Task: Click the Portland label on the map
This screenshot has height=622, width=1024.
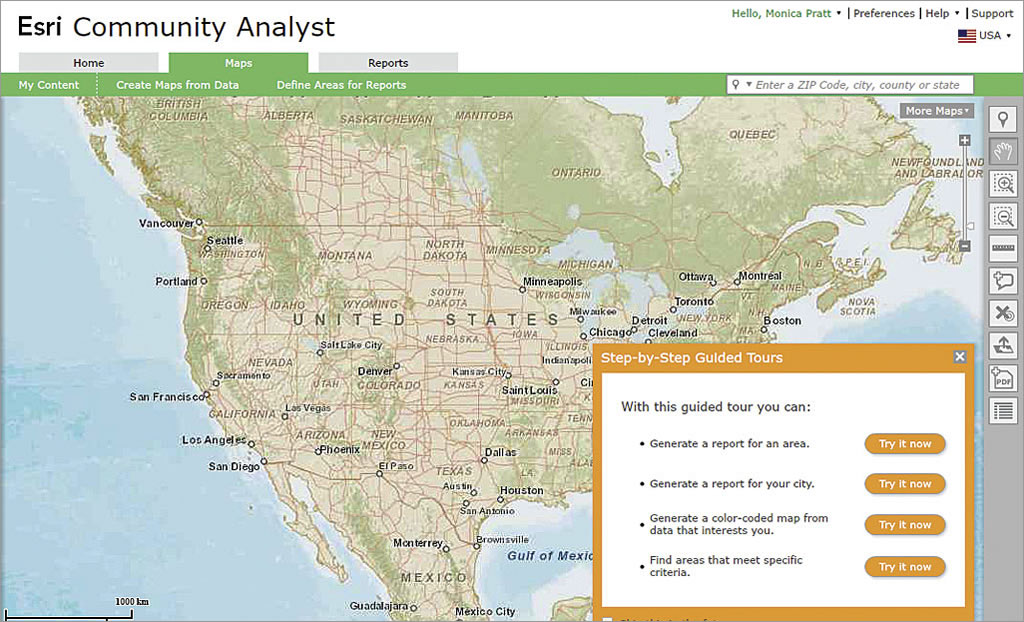Action: 176,282
